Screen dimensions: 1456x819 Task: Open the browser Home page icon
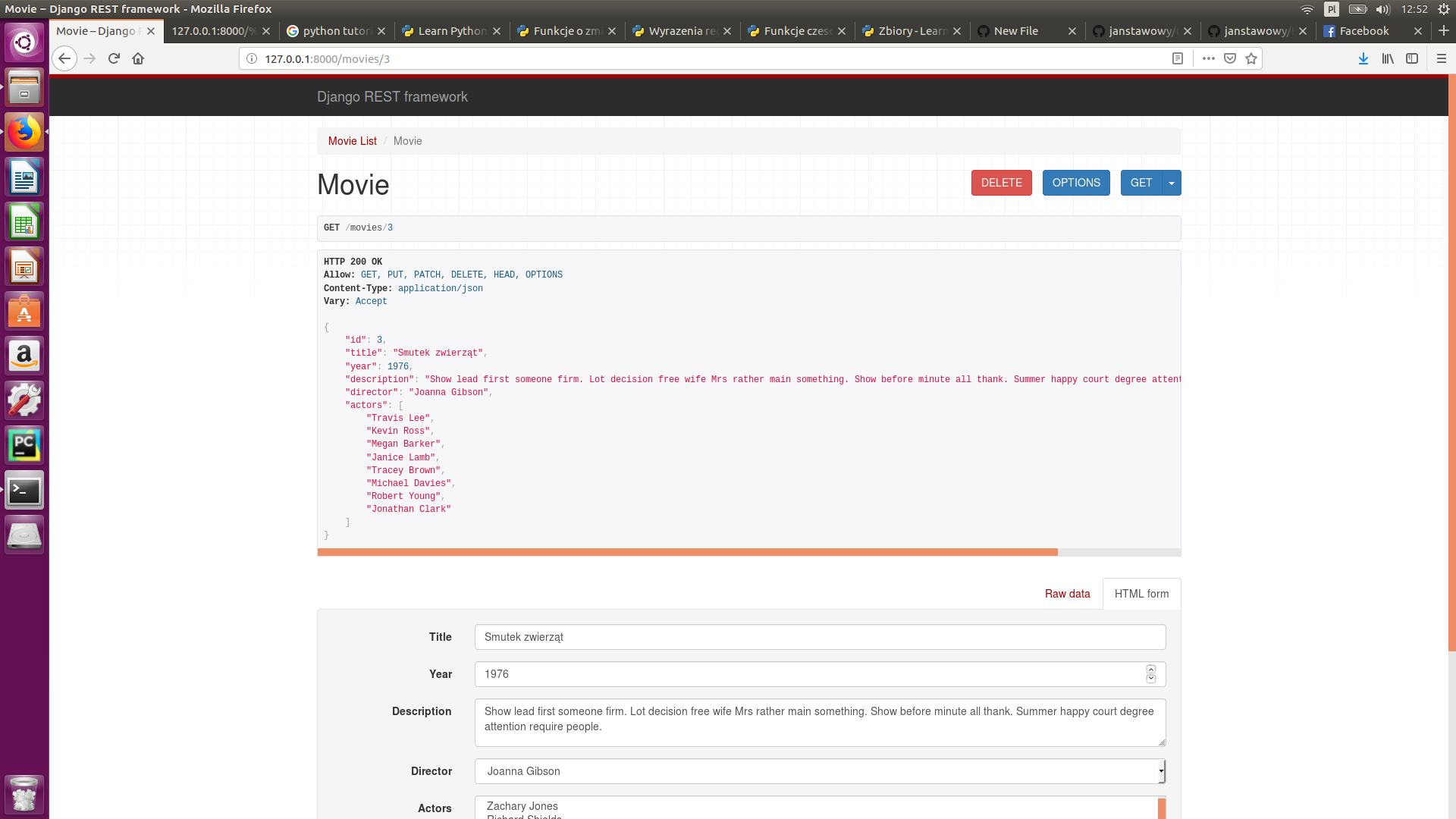(138, 58)
